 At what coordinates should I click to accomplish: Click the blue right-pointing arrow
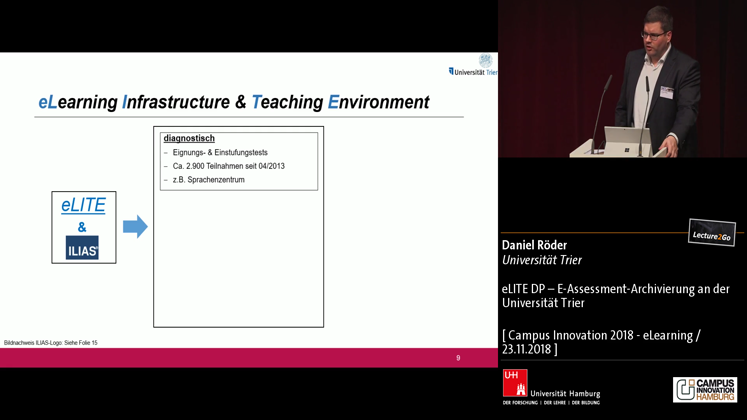coord(135,226)
